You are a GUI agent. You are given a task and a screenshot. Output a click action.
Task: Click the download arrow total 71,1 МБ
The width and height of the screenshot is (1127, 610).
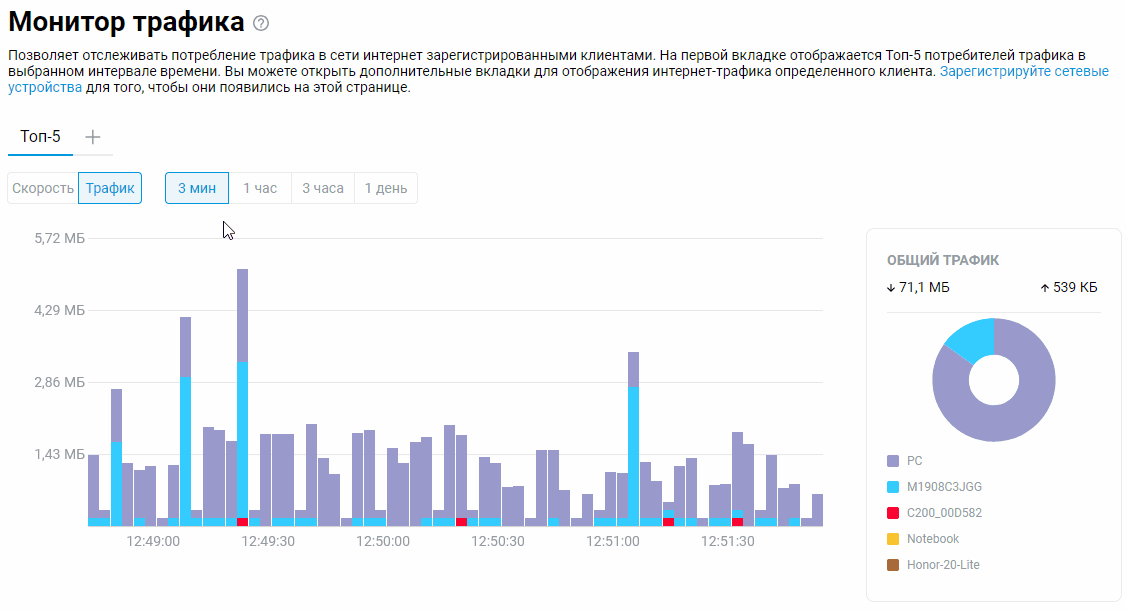pos(918,288)
